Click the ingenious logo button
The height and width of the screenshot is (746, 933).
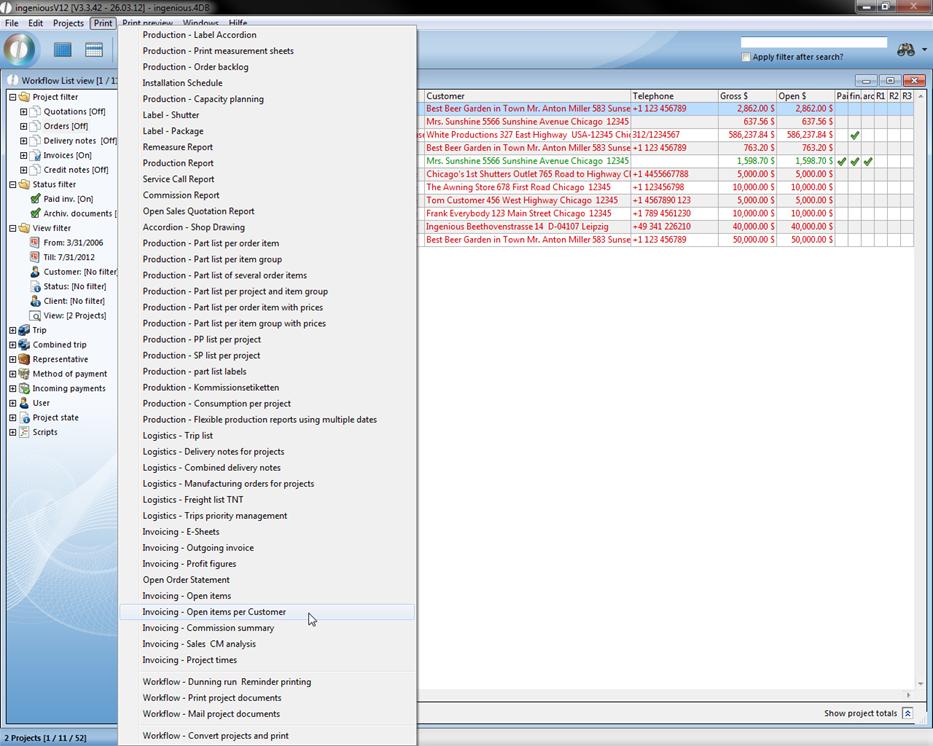[x=19, y=49]
